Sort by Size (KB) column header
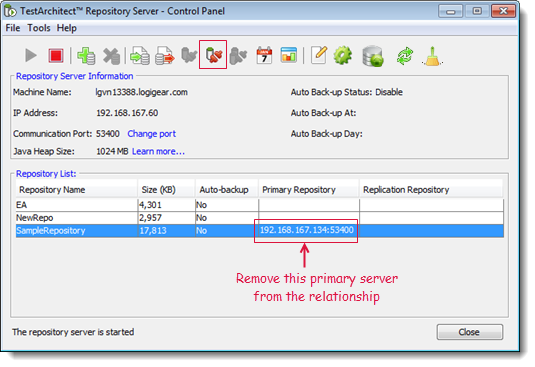The width and height of the screenshot is (535, 367). [167, 190]
